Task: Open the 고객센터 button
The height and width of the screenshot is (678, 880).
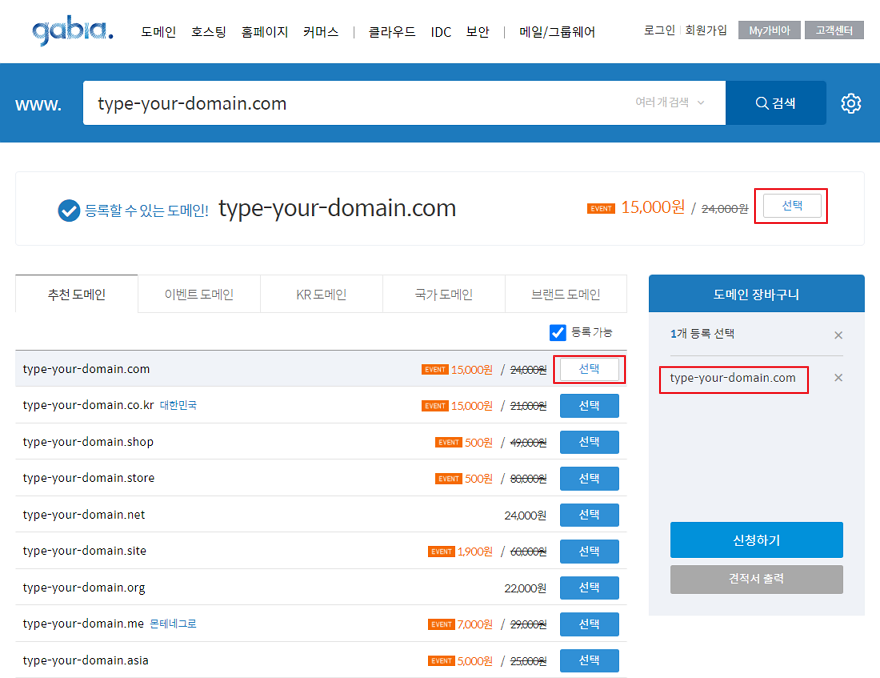Action: pos(834,30)
